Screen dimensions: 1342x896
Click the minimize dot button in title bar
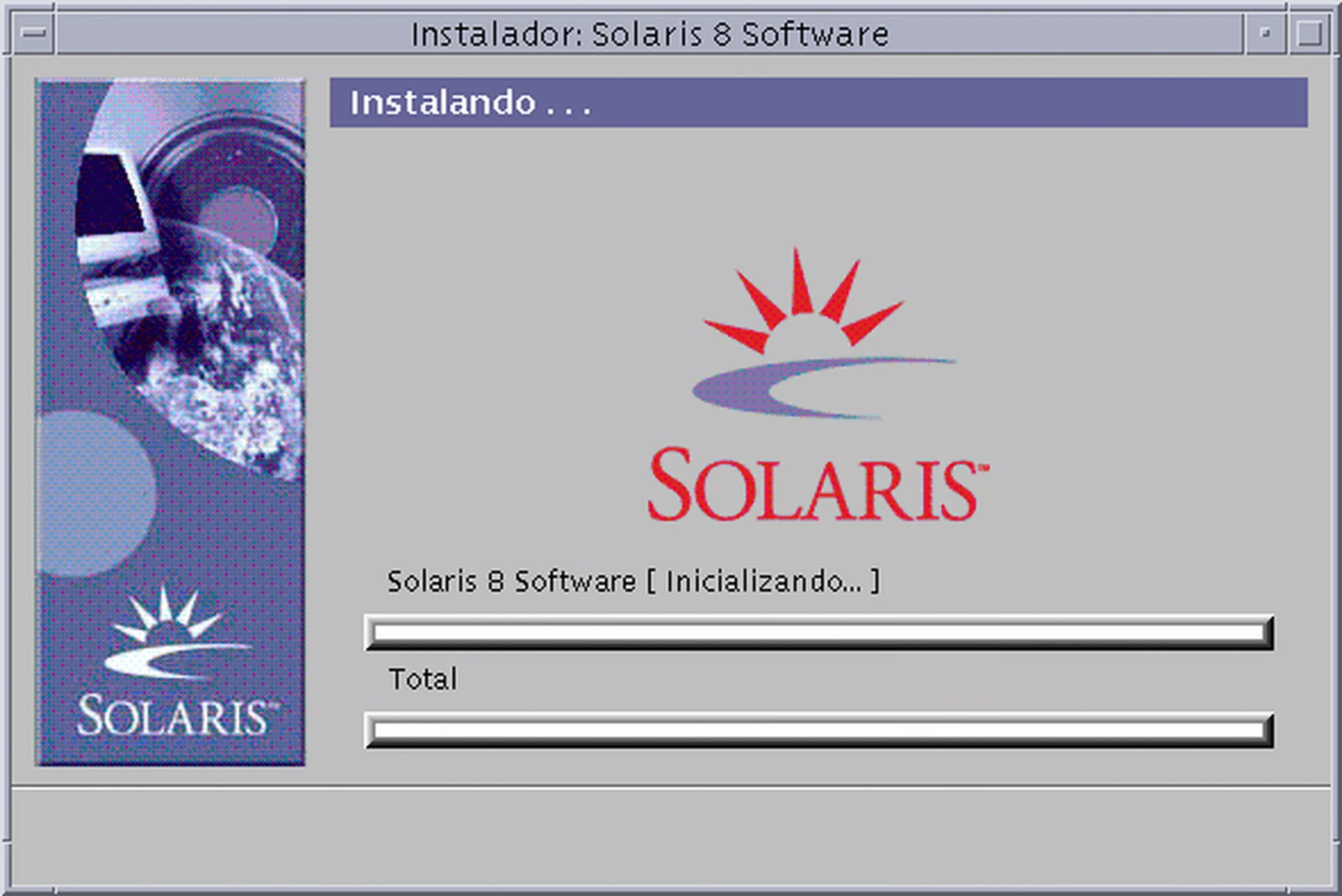[x=1265, y=33]
